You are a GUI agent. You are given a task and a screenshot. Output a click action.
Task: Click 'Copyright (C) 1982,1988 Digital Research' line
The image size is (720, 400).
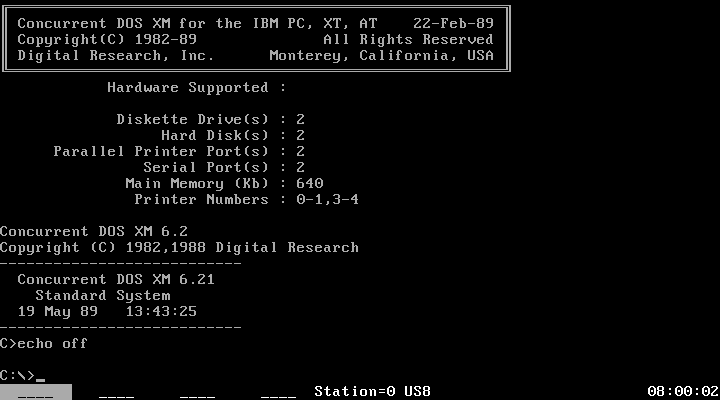[179, 248]
